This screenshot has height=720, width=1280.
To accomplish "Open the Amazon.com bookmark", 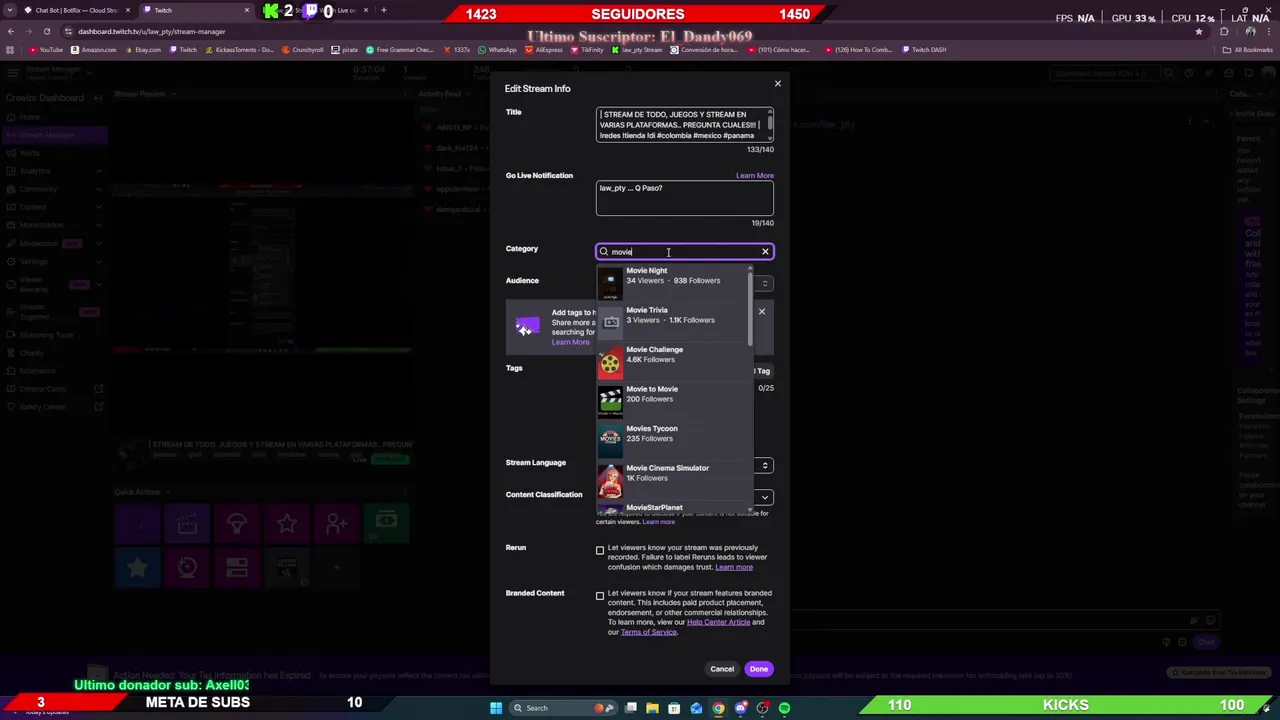I will click(x=93, y=50).
